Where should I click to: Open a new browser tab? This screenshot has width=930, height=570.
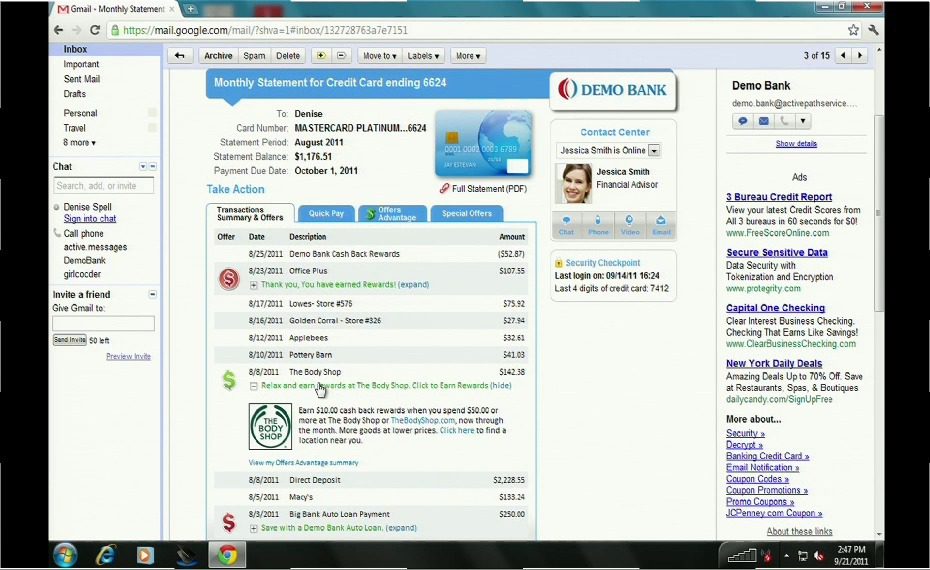190,9
